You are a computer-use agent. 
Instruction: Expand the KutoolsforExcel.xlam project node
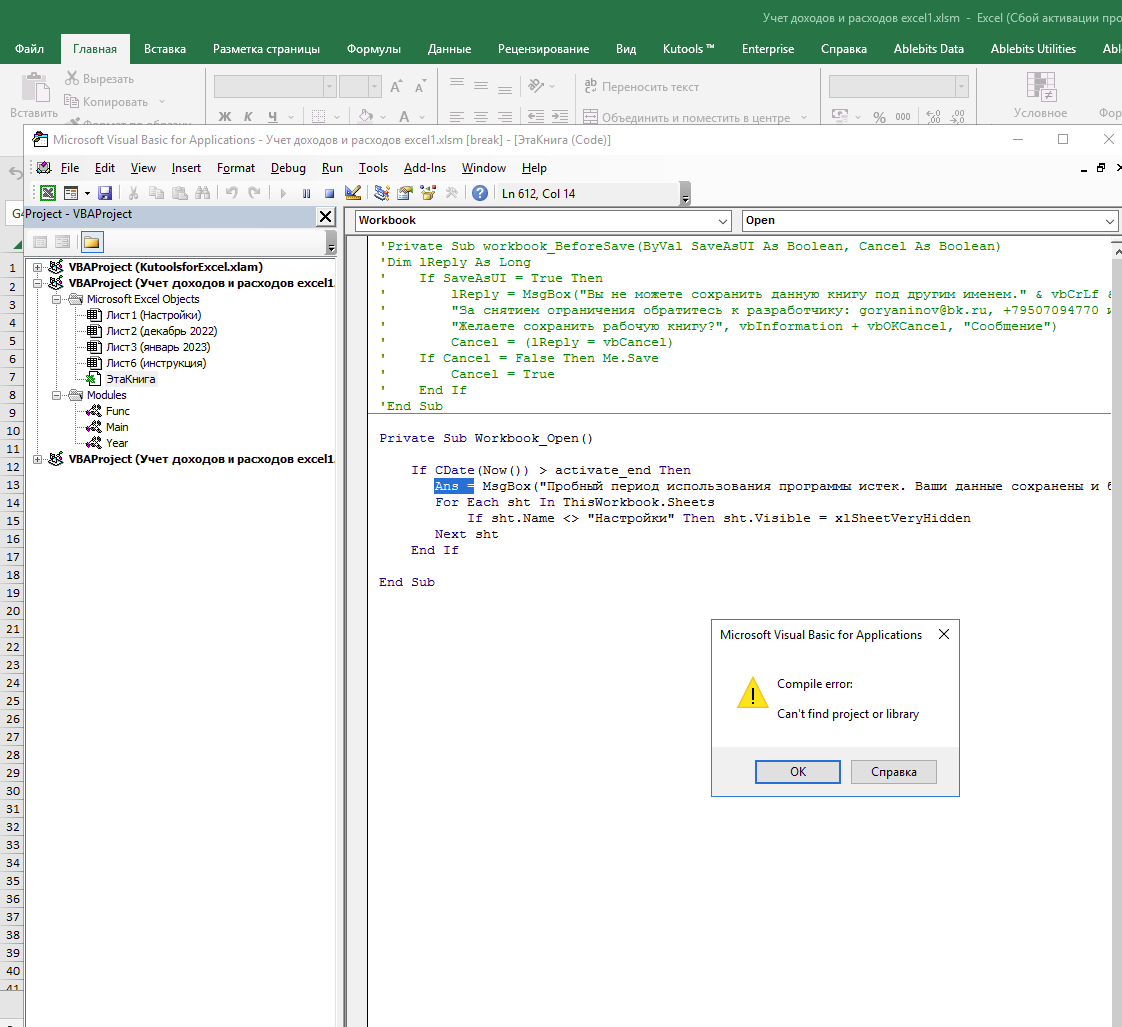[38, 267]
